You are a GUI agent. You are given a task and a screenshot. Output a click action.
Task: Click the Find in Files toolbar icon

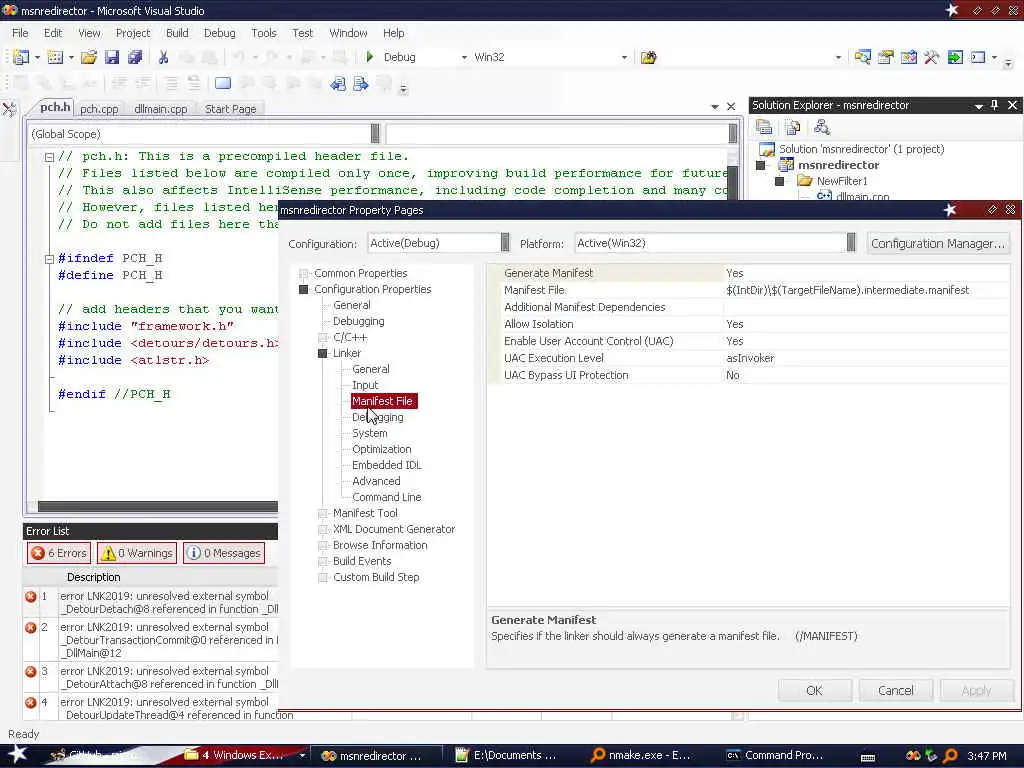(648, 57)
